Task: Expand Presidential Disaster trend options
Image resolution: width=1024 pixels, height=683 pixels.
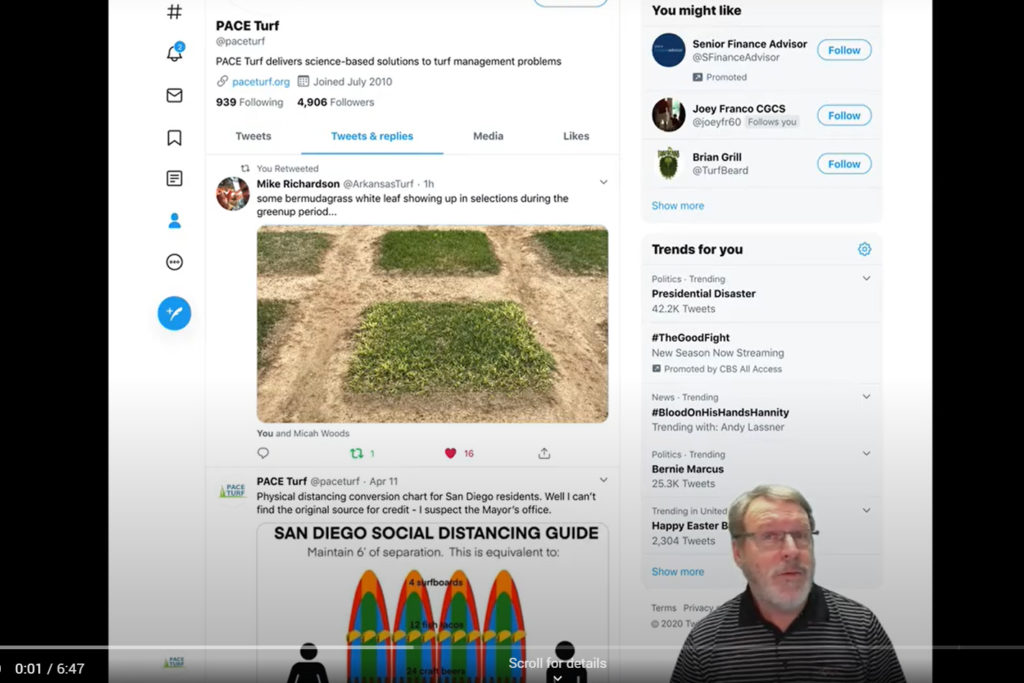Action: point(866,278)
